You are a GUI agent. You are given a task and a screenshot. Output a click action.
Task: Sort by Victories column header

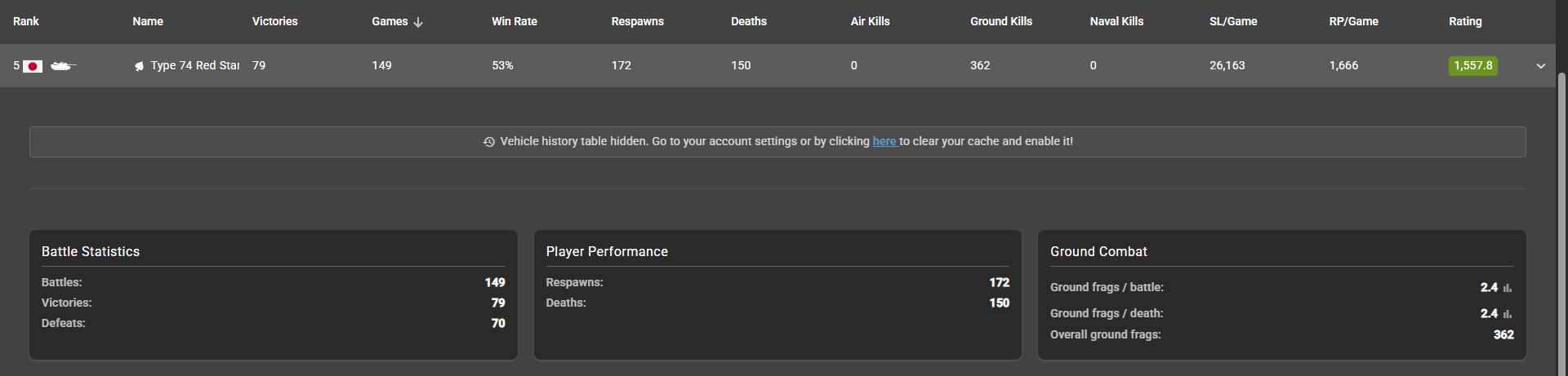tap(274, 21)
